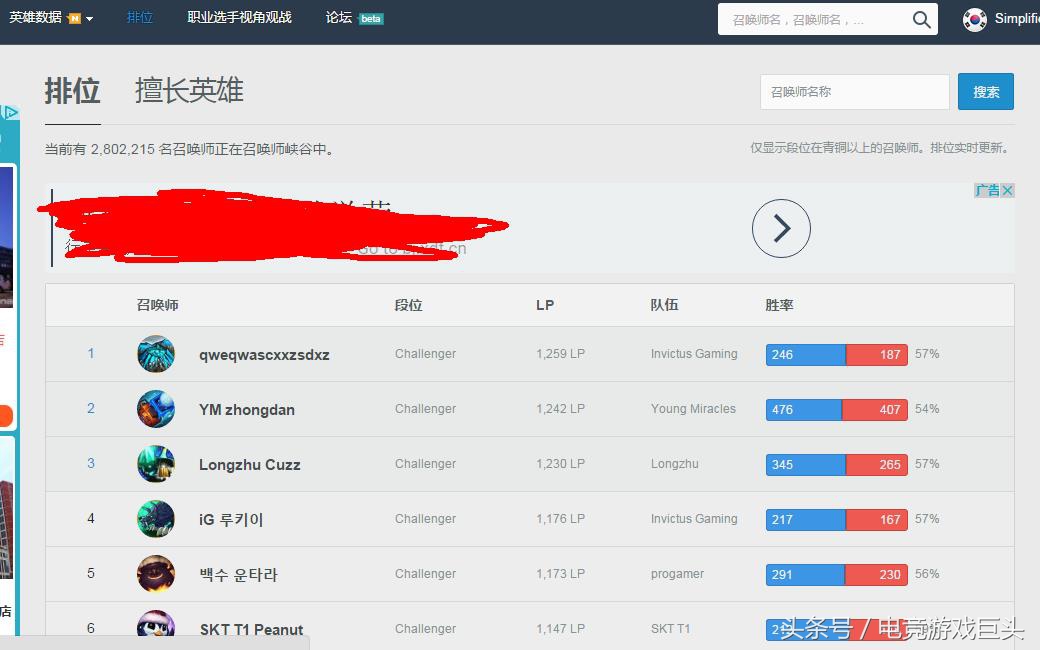
Task: Open summoner Longzhu Cuzz's profile
Action: pyautogui.click(x=249, y=464)
